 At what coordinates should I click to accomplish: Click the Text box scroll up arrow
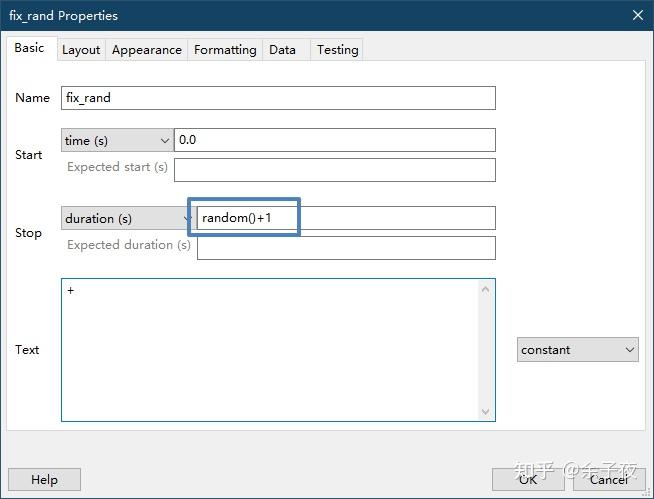(x=486, y=290)
